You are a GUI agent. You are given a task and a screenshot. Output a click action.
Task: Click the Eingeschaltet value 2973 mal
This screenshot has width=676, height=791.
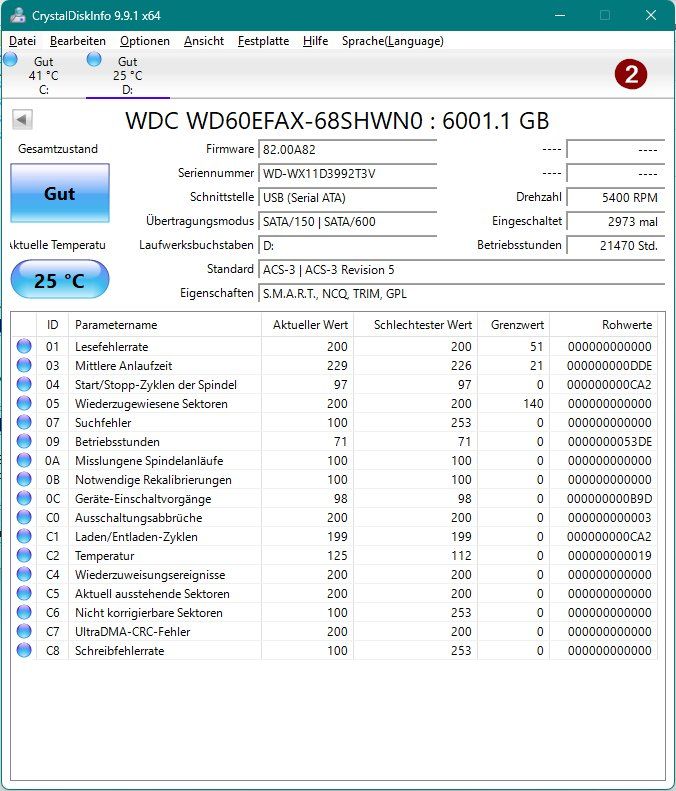(x=615, y=221)
